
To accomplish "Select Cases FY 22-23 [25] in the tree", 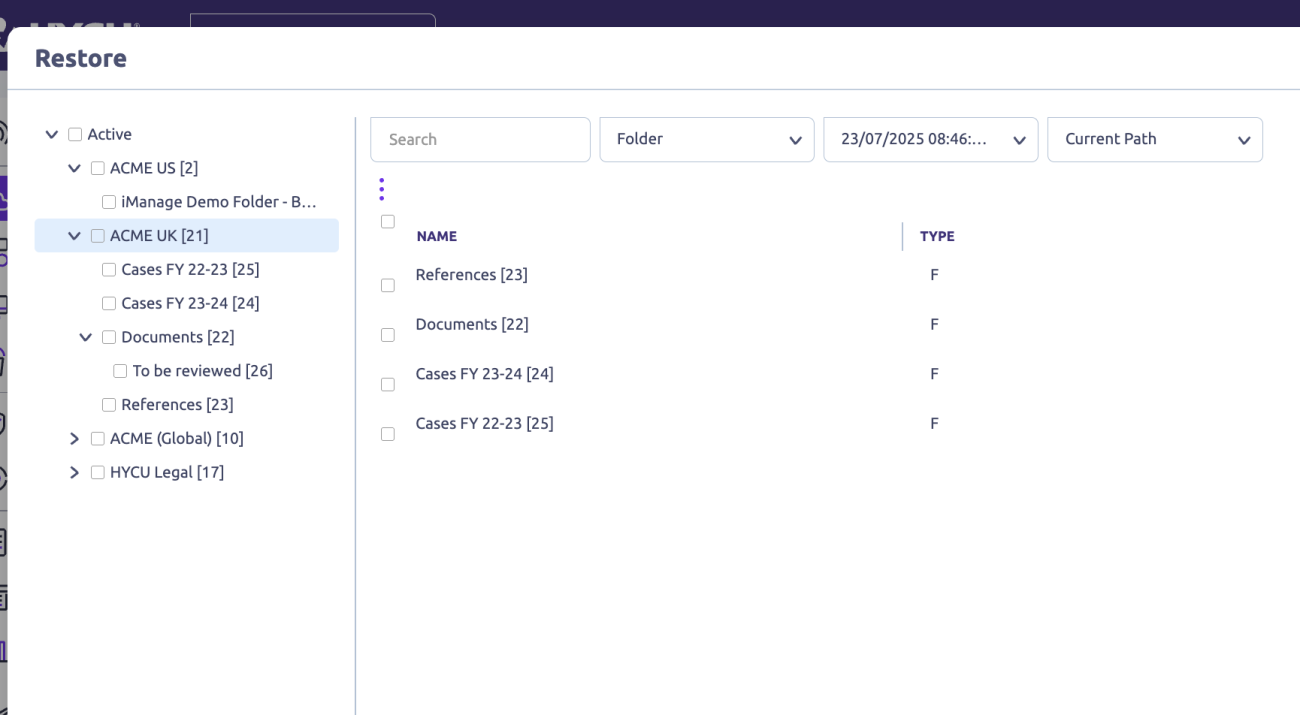I will 190,270.
